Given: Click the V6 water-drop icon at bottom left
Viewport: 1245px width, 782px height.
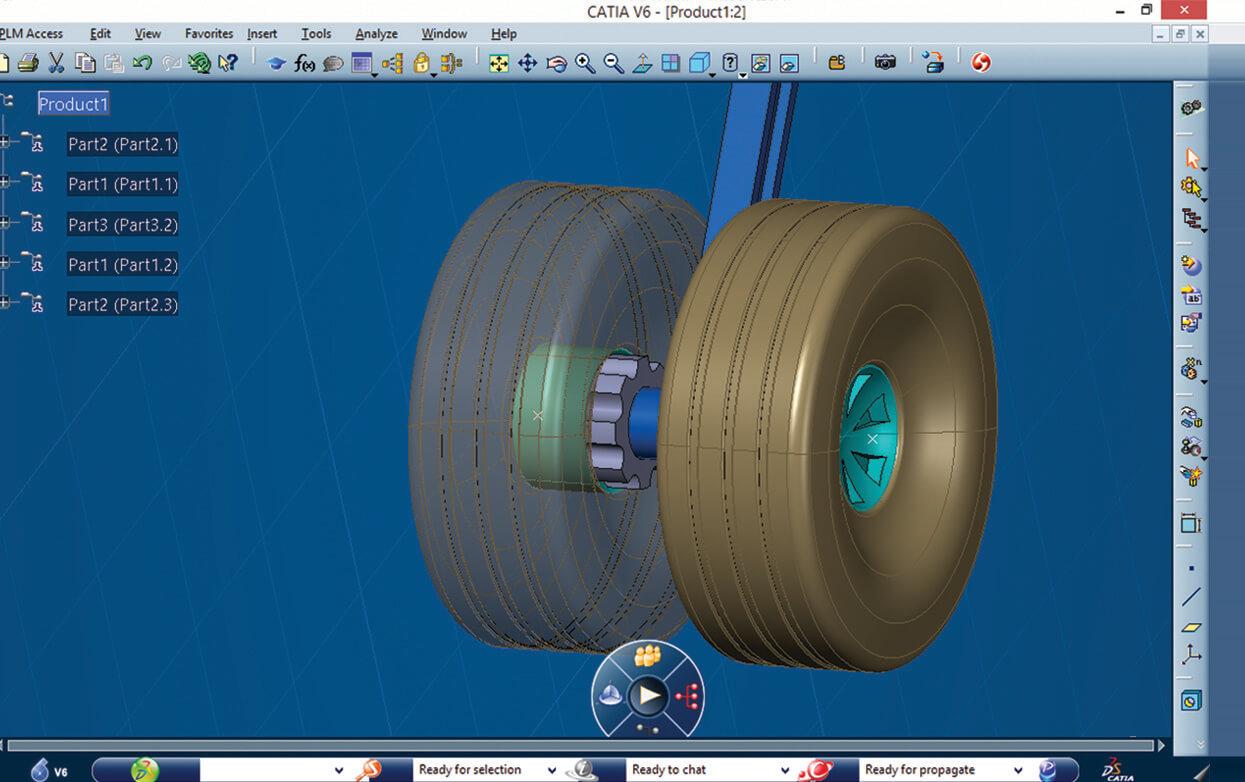Looking at the screenshot, I should (x=40, y=770).
